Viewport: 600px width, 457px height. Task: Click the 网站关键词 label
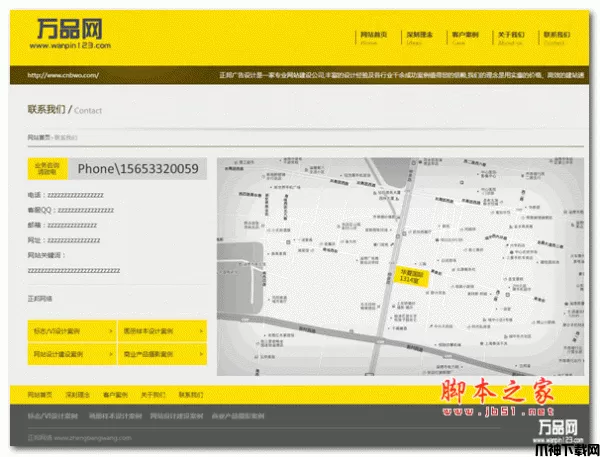(x=46, y=255)
